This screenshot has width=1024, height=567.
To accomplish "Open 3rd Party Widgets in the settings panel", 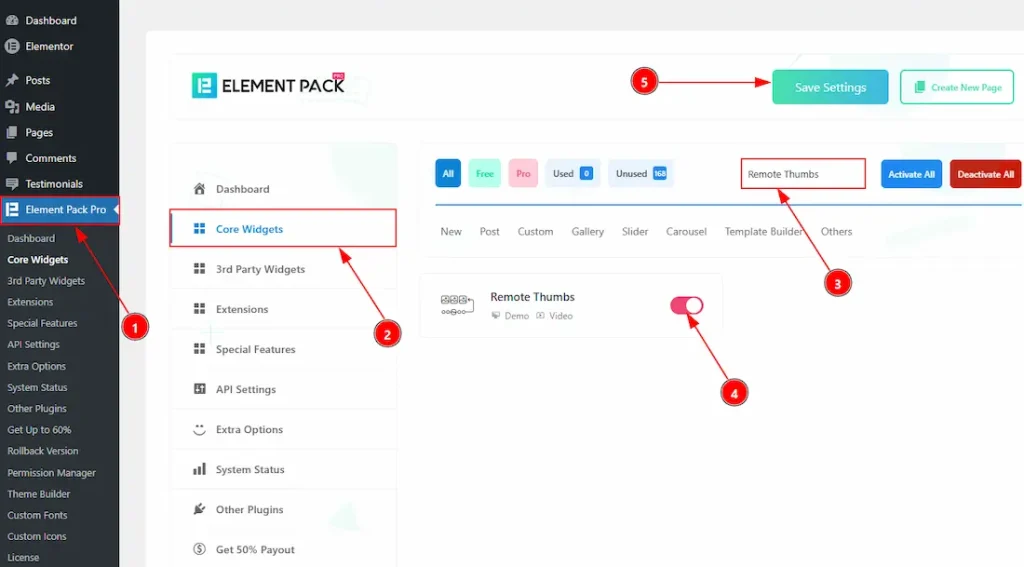I will point(260,269).
